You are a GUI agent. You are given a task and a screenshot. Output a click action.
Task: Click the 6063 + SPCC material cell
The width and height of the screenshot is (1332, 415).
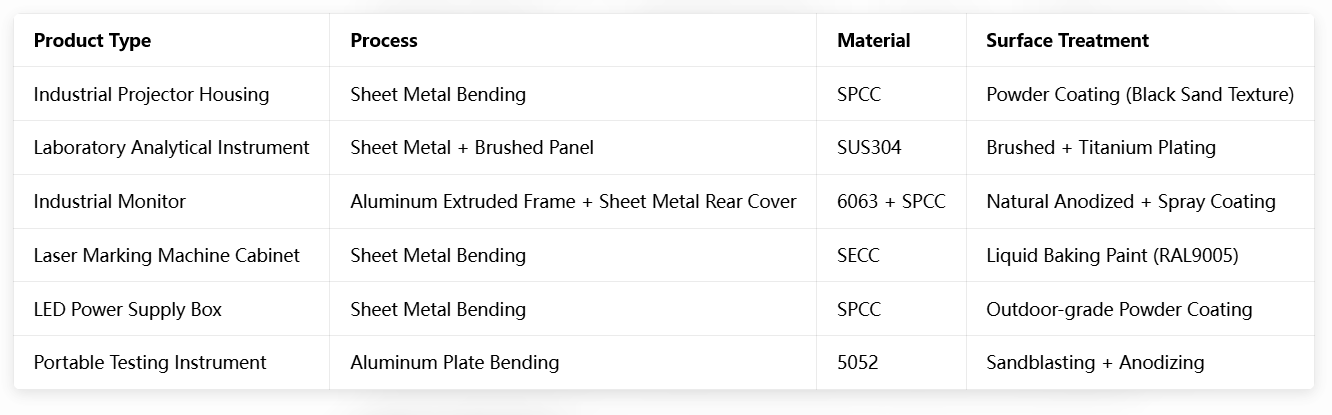point(891,202)
